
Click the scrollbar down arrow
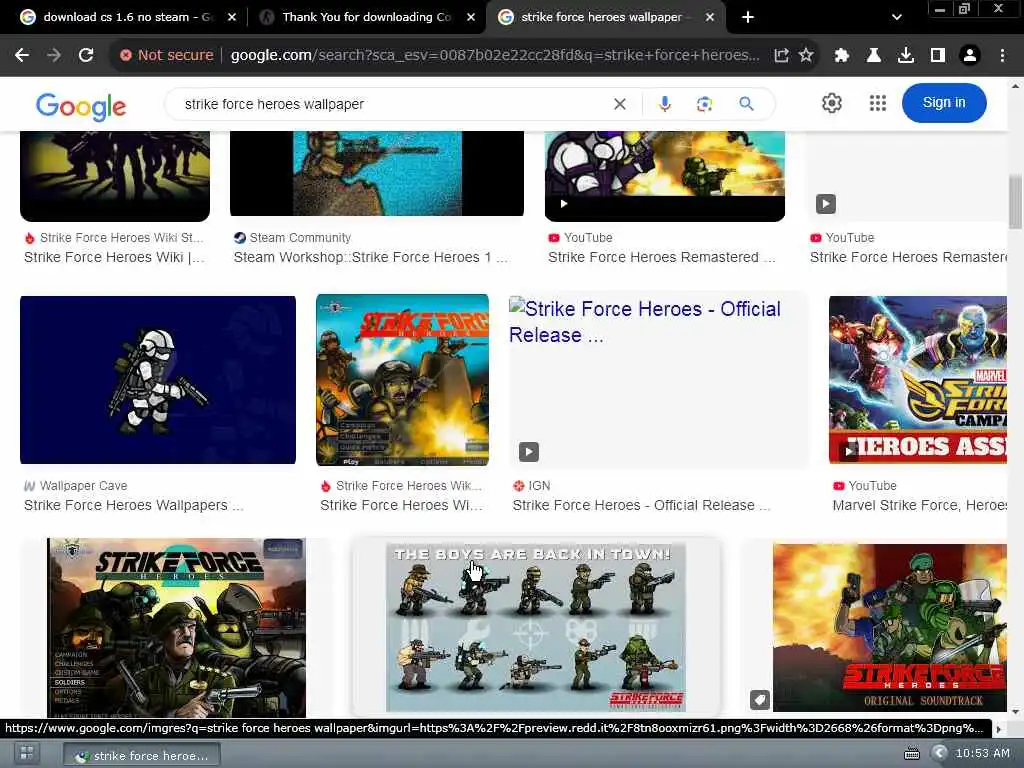tap(1016, 712)
